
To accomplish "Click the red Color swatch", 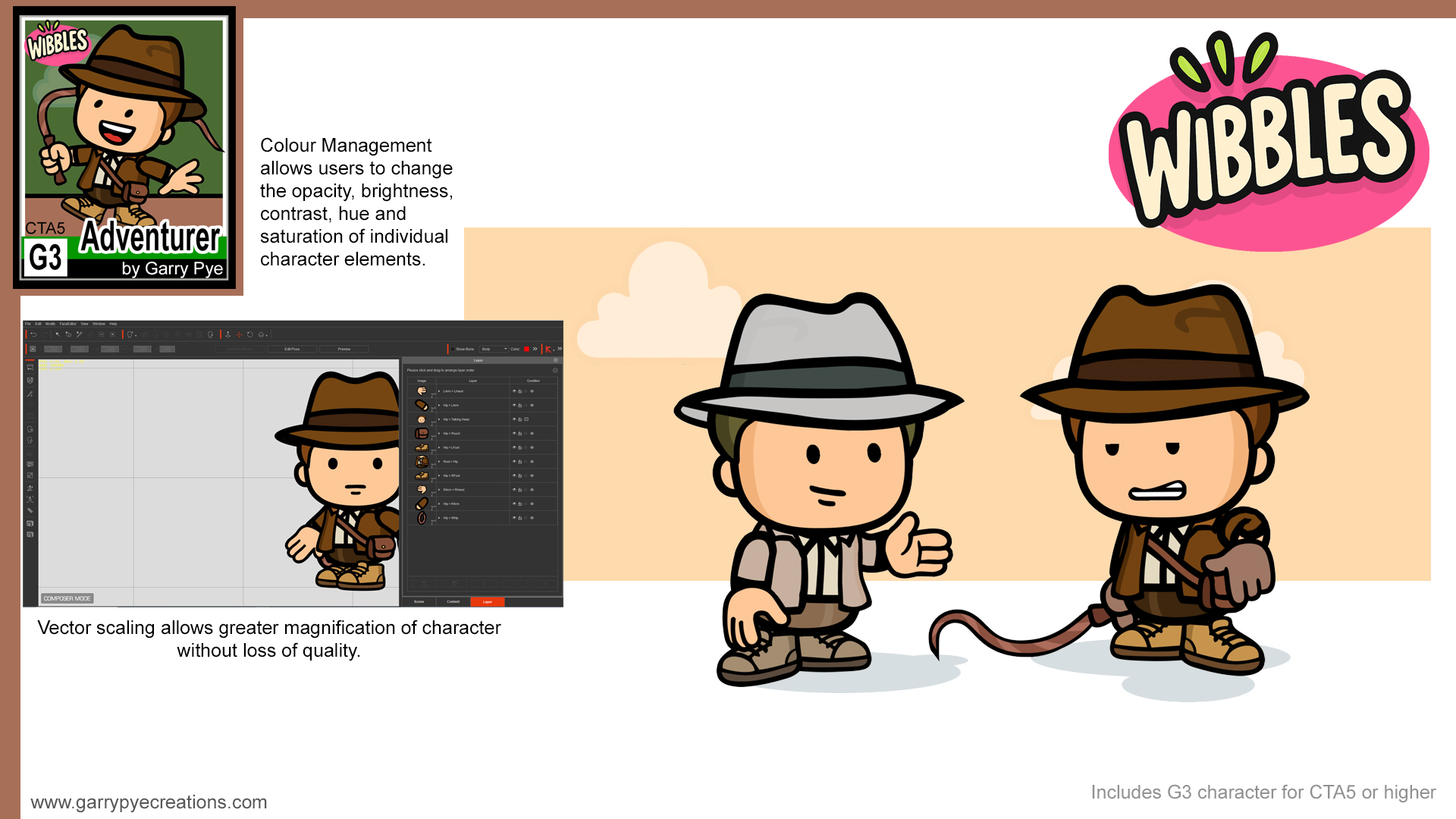I will click(x=526, y=349).
